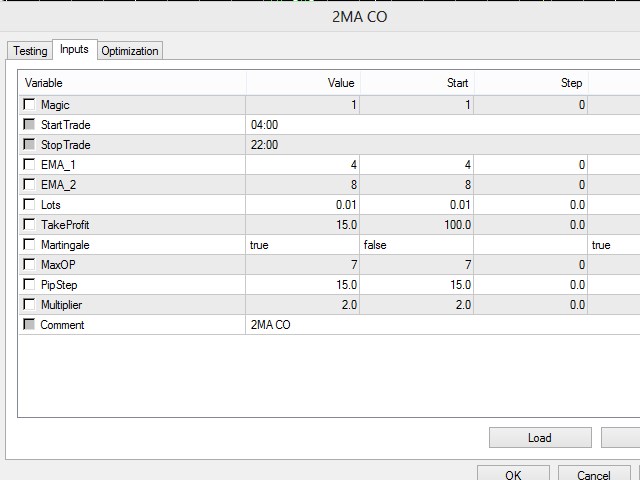The image size is (640, 480).
Task: Select the MaxOP start cell 7
Action: click(417, 265)
